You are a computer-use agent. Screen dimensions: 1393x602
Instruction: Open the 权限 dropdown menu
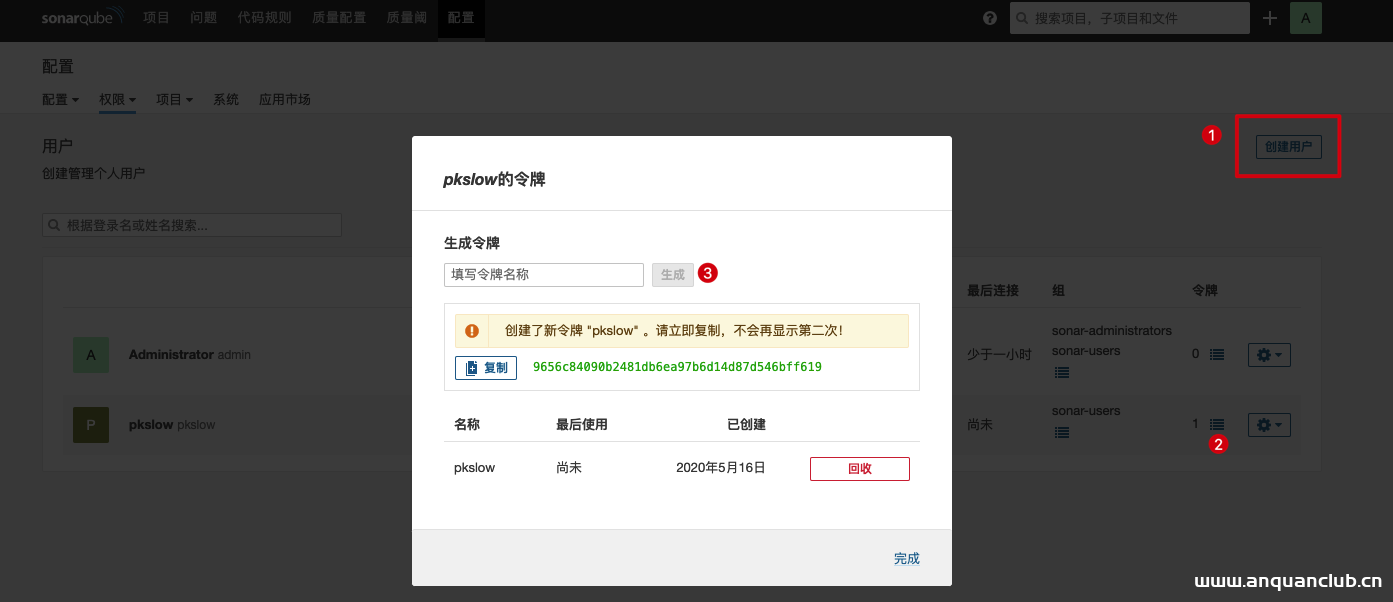[117, 99]
